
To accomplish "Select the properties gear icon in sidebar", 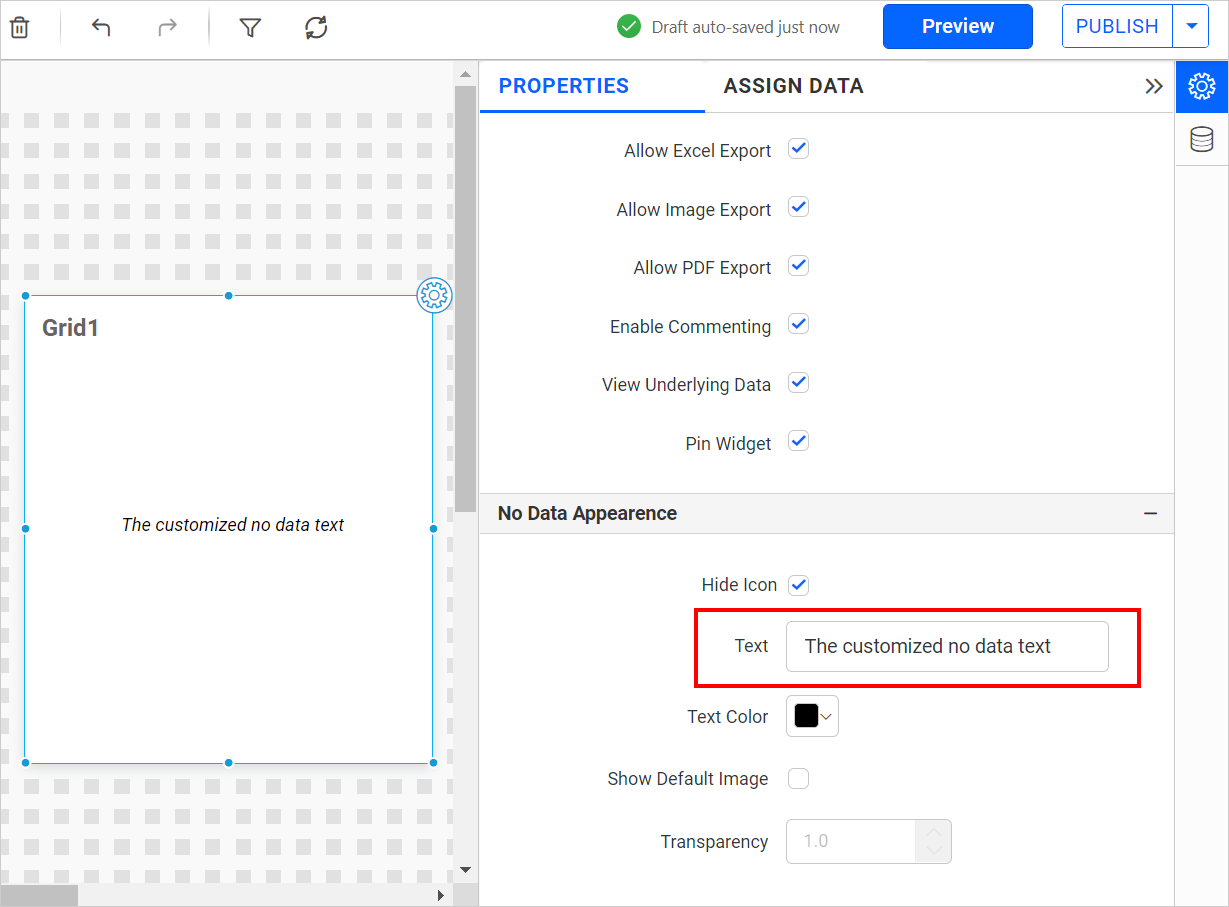I will point(1201,86).
